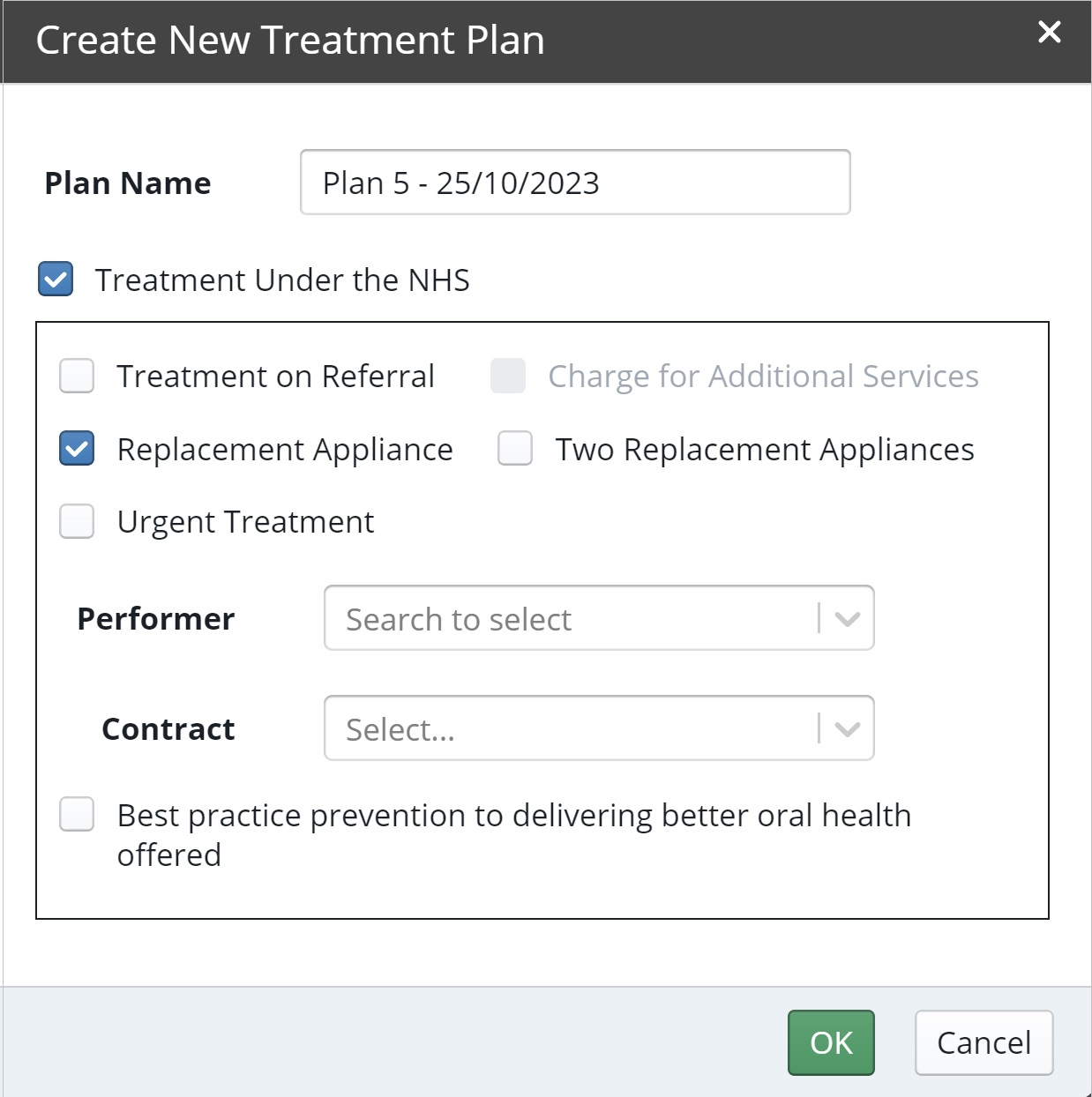Uncheck the Treatment Under the NHS checkbox

coord(56,280)
